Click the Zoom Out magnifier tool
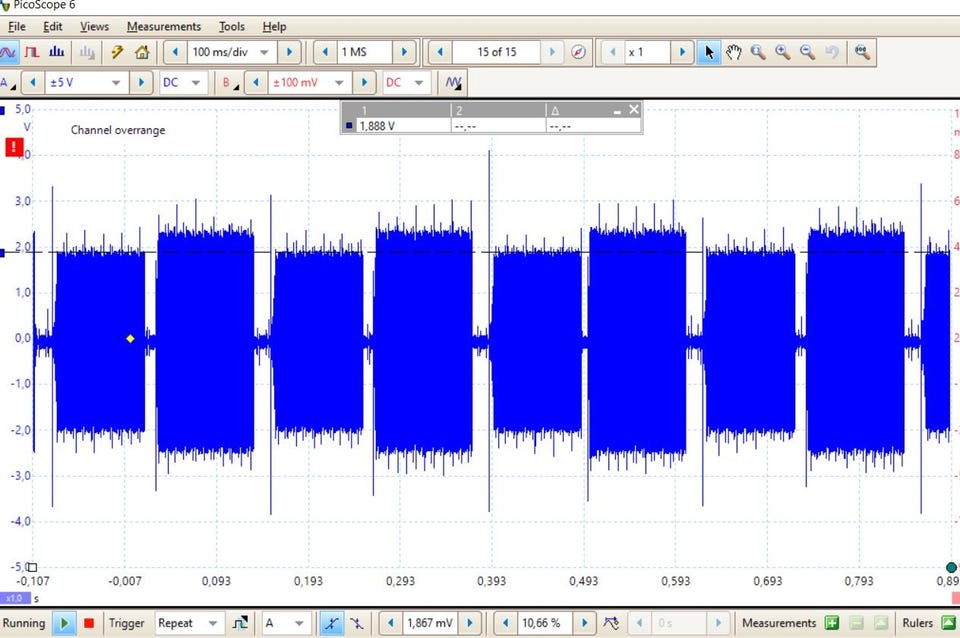This screenshot has height=638, width=960. pos(807,52)
